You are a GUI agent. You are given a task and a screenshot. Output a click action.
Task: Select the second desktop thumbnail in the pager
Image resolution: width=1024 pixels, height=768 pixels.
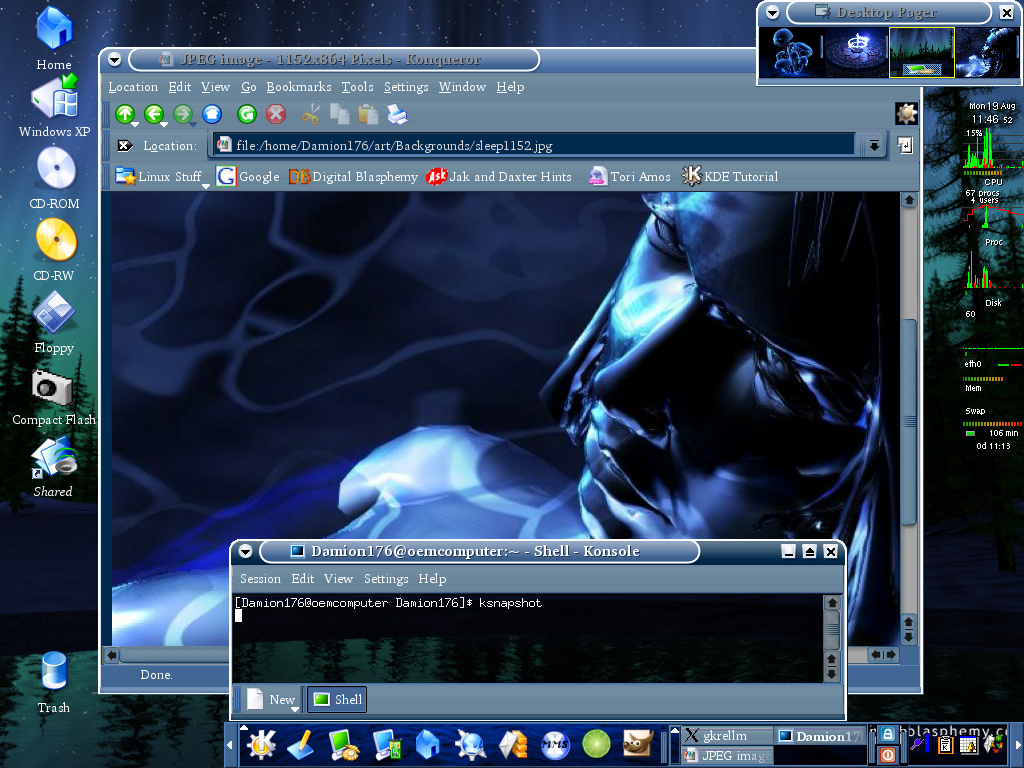(856, 53)
